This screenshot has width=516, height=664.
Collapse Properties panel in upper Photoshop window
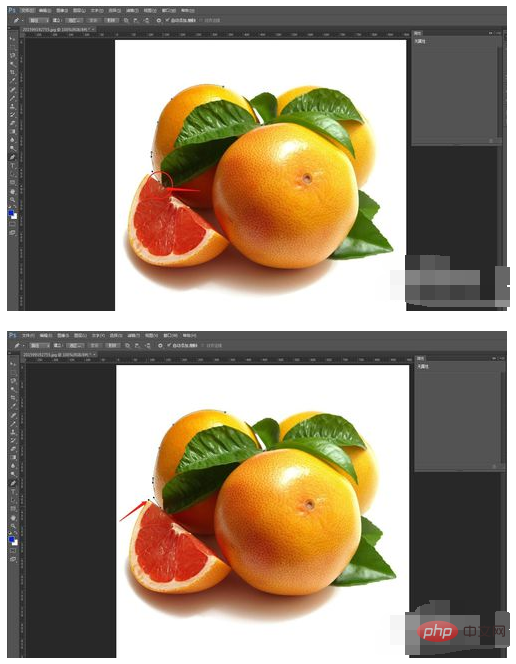491,33
